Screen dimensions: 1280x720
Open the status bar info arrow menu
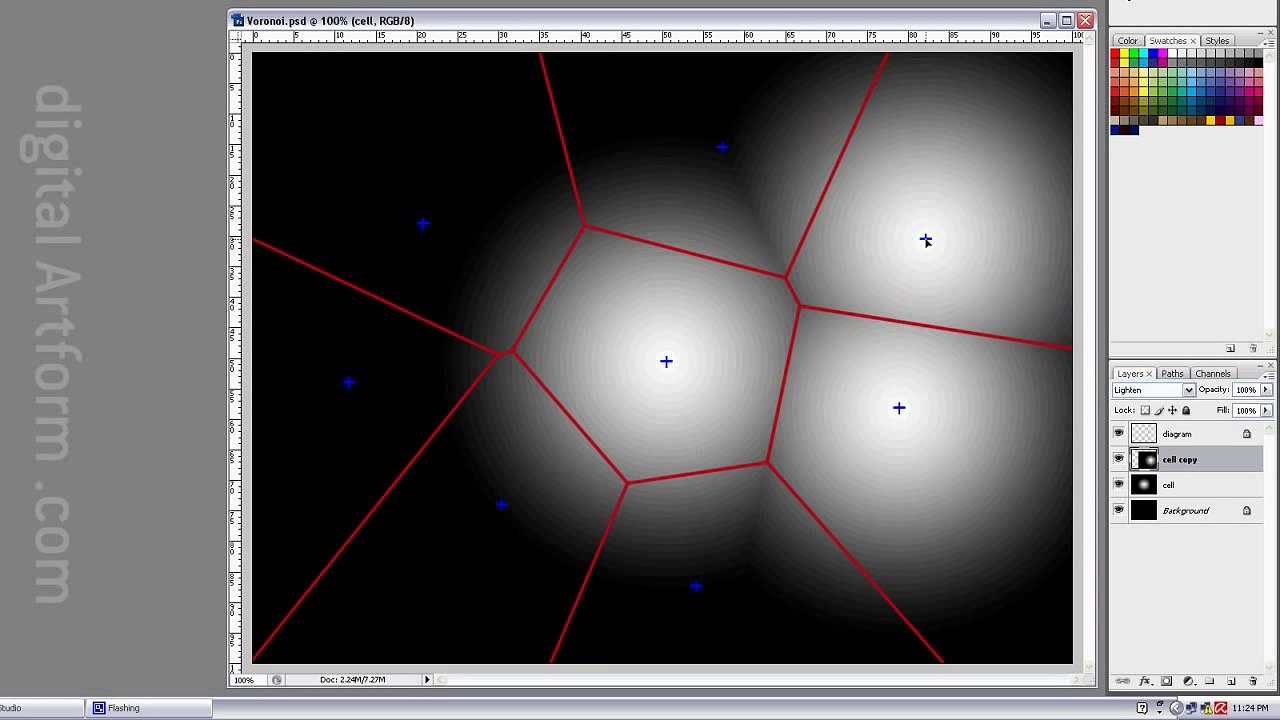pos(427,680)
